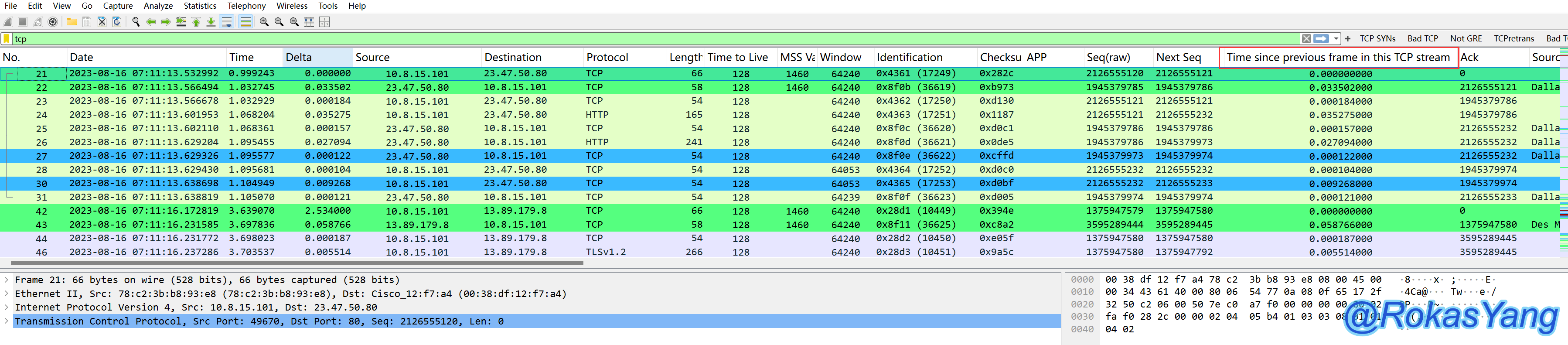This screenshot has height=345, width=1568.
Task: Apply the TCP SYNs filter button
Action: [x=1377, y=39]
